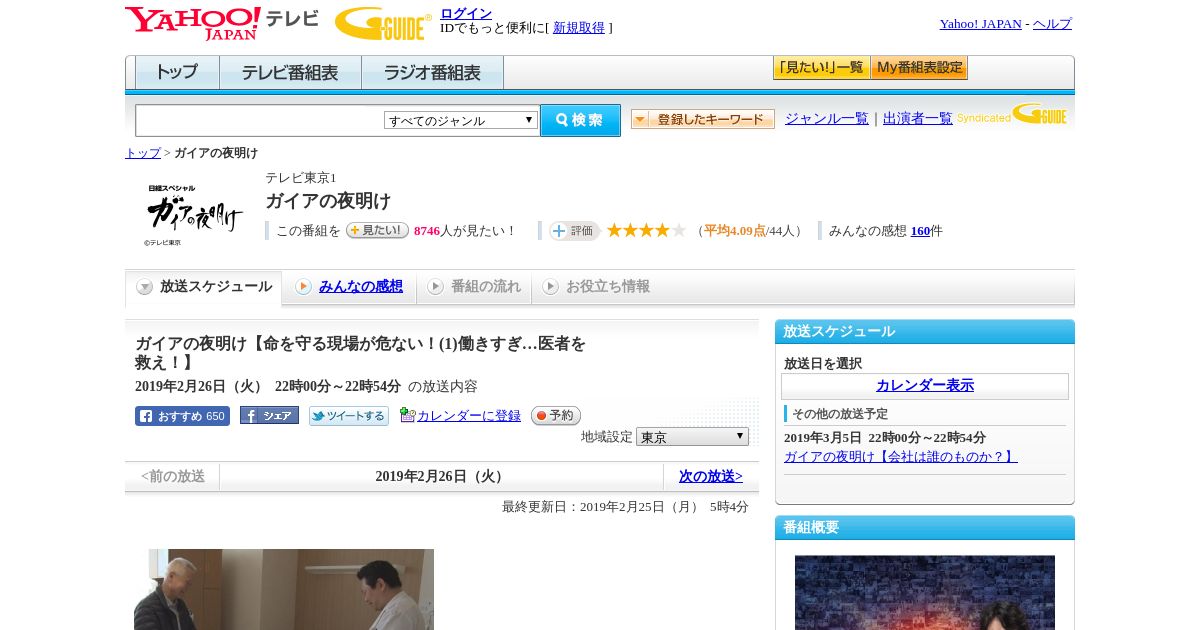Click the 平均4.09点 rating text
This screenshot has width=1200, height=630.
pyautogui.click(x=735, y=231)
